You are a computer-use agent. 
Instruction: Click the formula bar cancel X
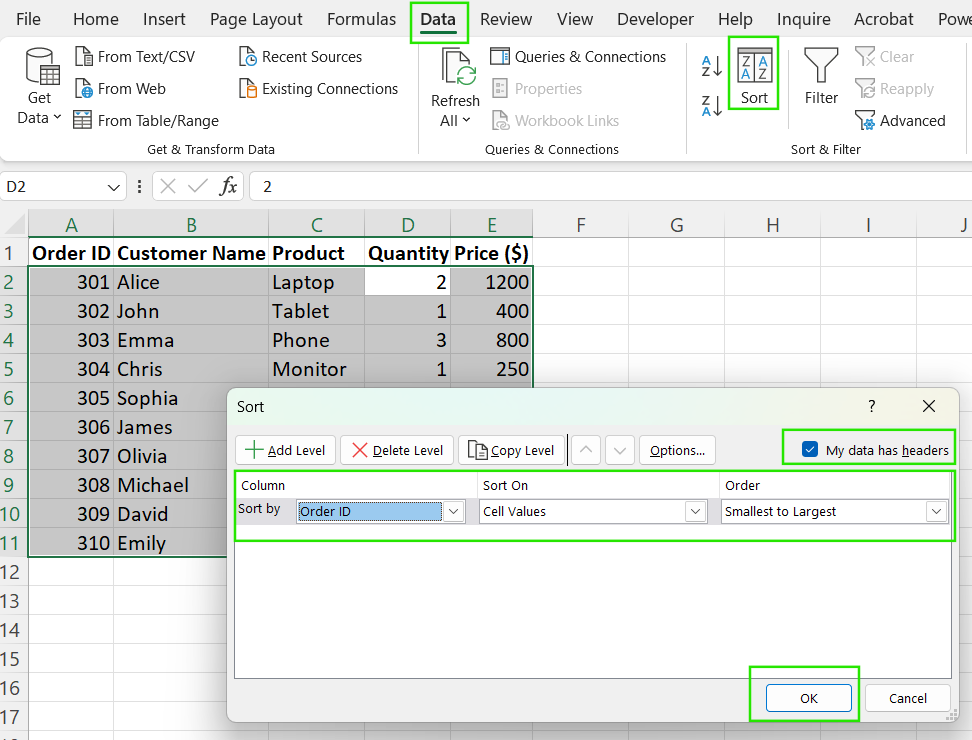168,186
